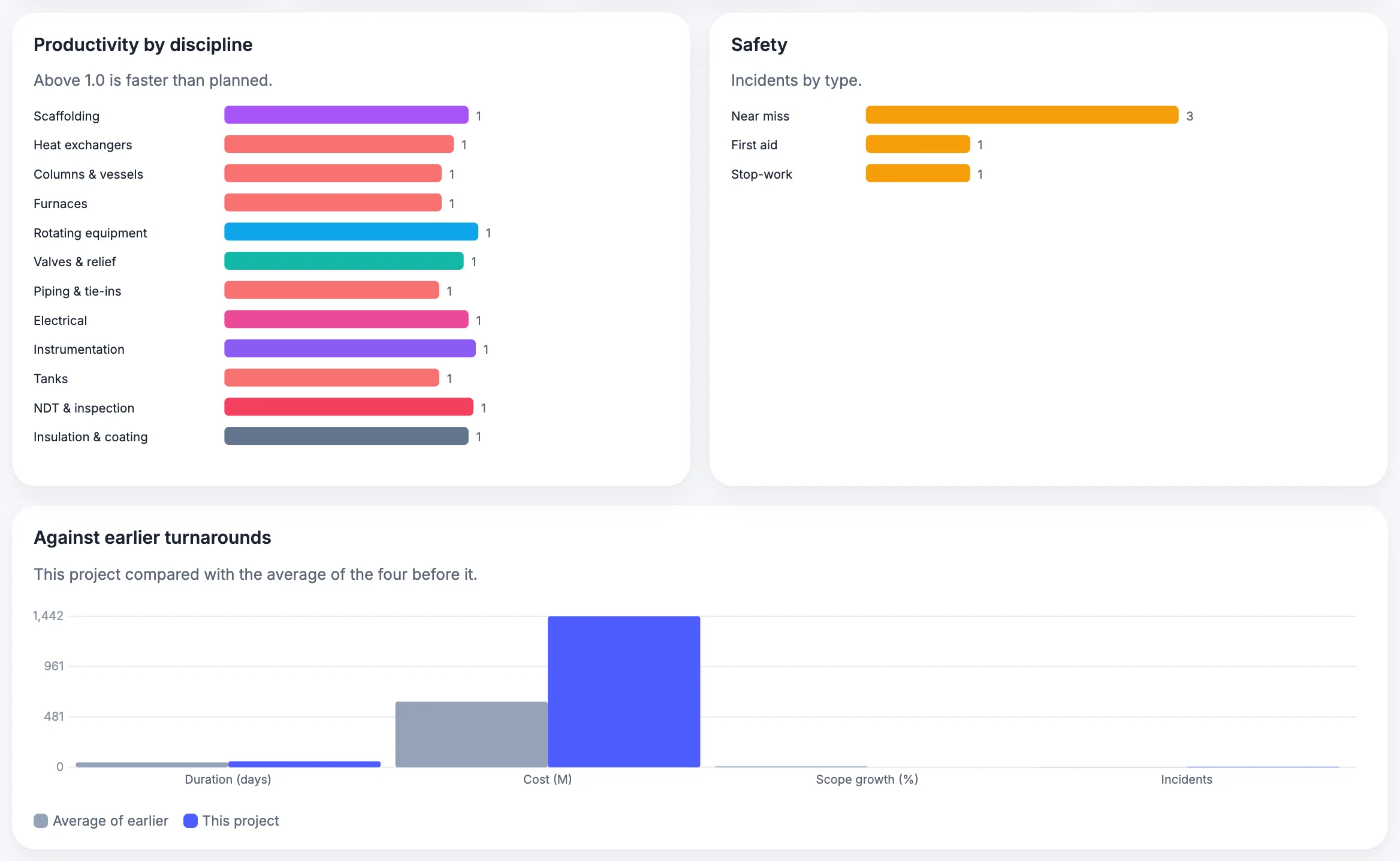Select the gray Duration (days) average bar

(x=152, y=765)
